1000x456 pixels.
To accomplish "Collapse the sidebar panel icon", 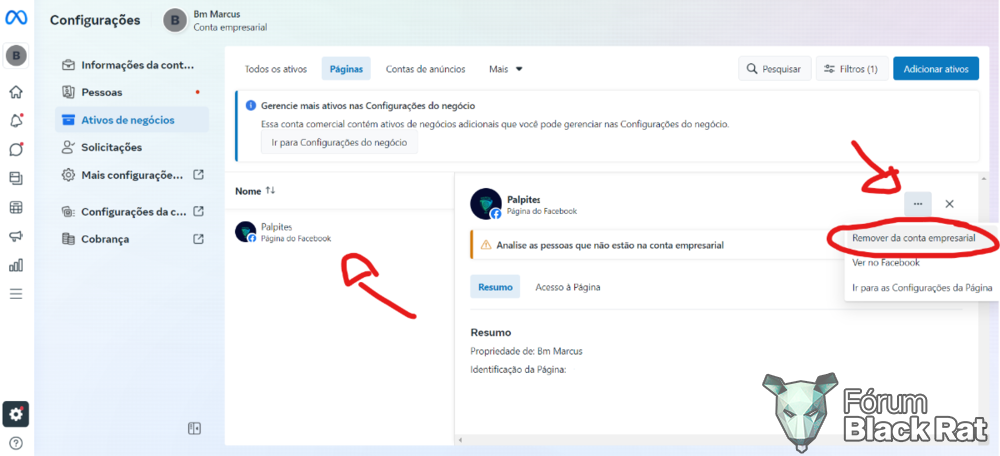I will click(195, 429).
